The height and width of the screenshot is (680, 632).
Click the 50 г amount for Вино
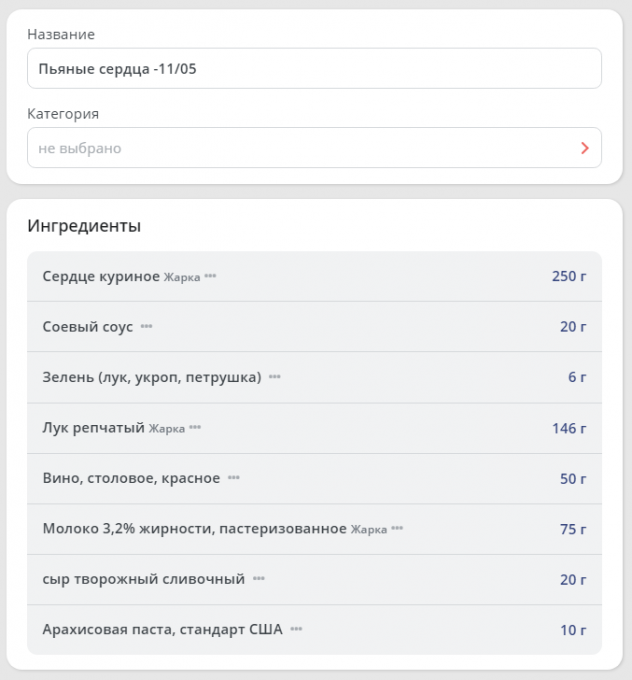pyautogui.click(x=573, y=479)
